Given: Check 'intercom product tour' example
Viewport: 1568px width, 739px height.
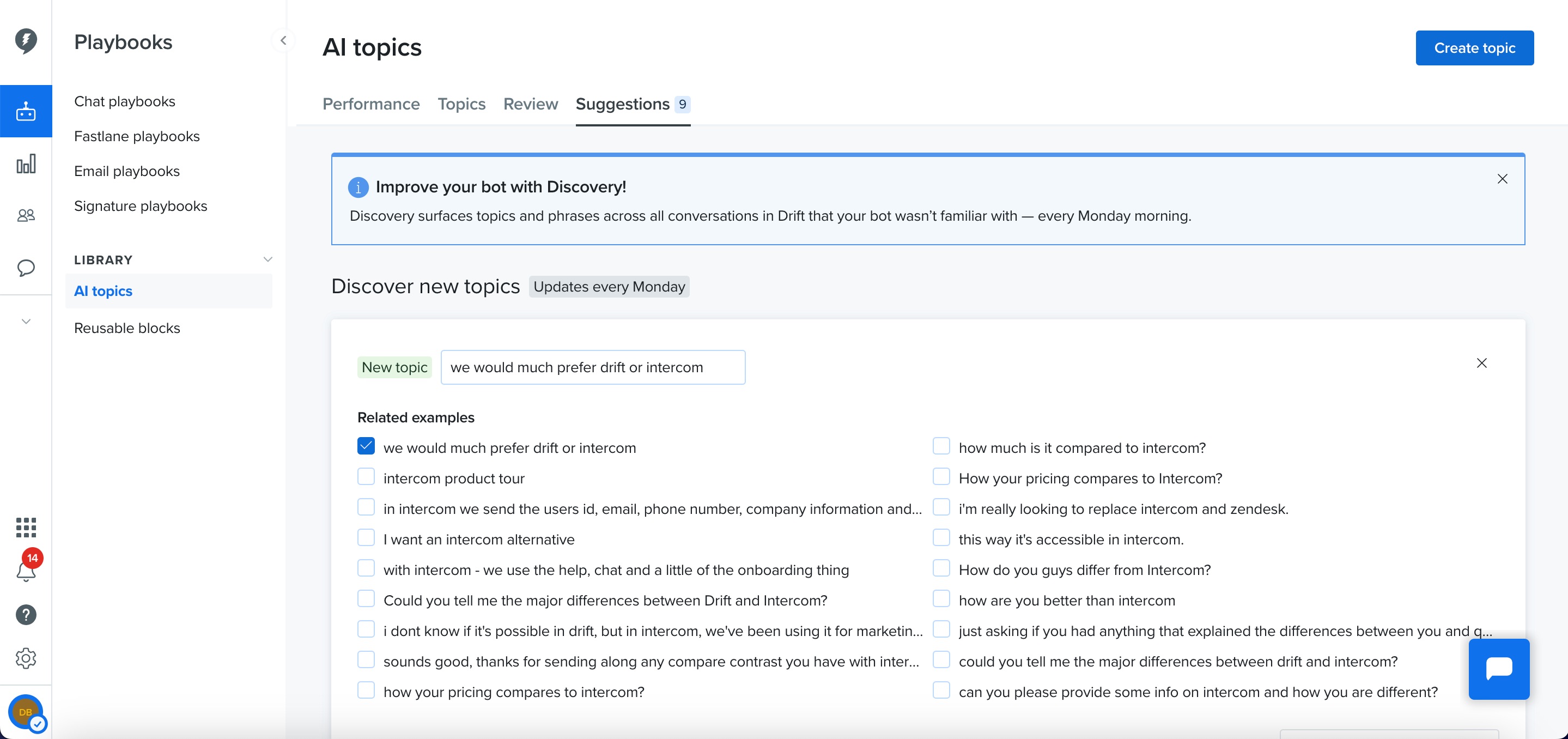Looking at the screenshot, I should (x=366, y=477).
